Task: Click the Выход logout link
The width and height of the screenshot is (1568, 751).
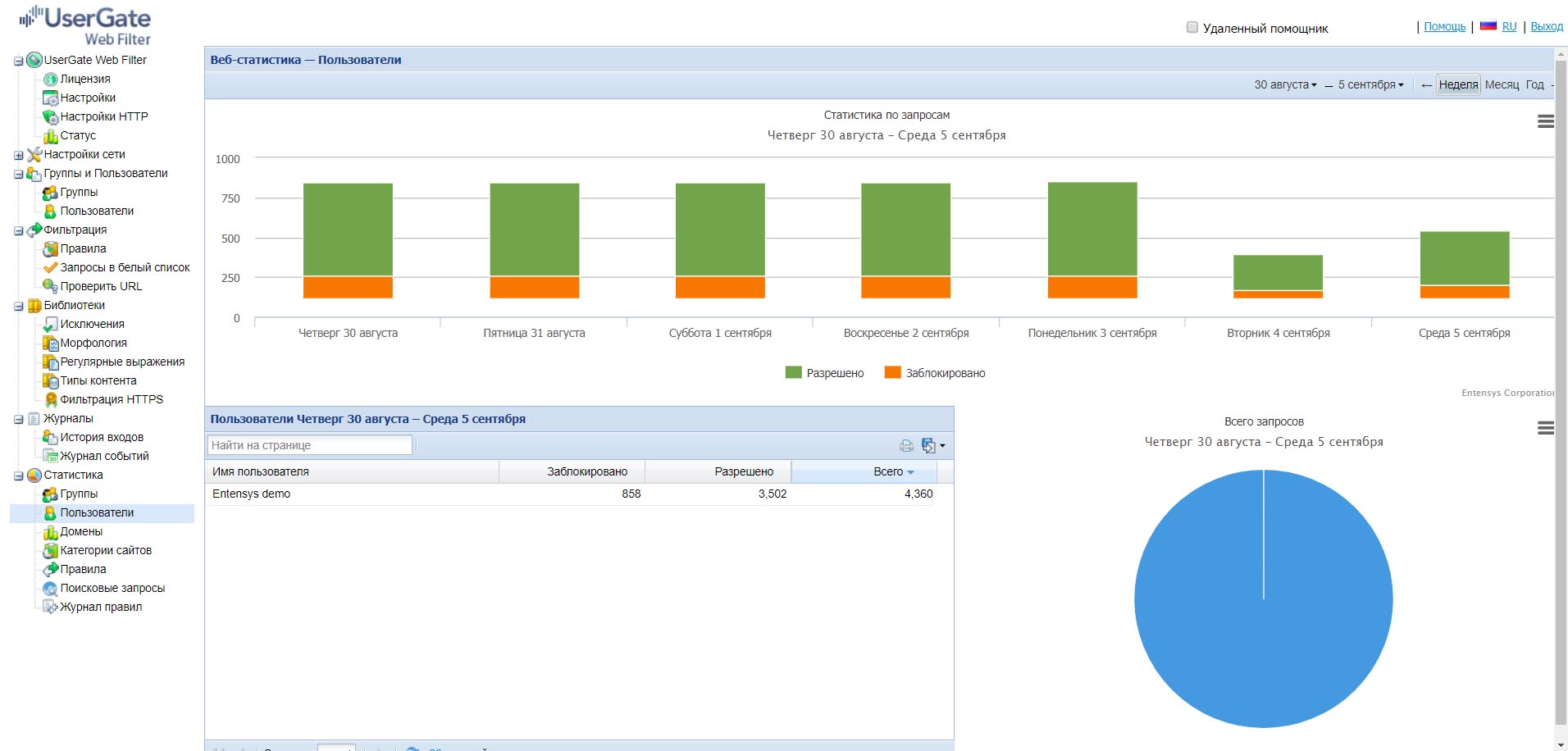Action: (x=1546, y=26)
